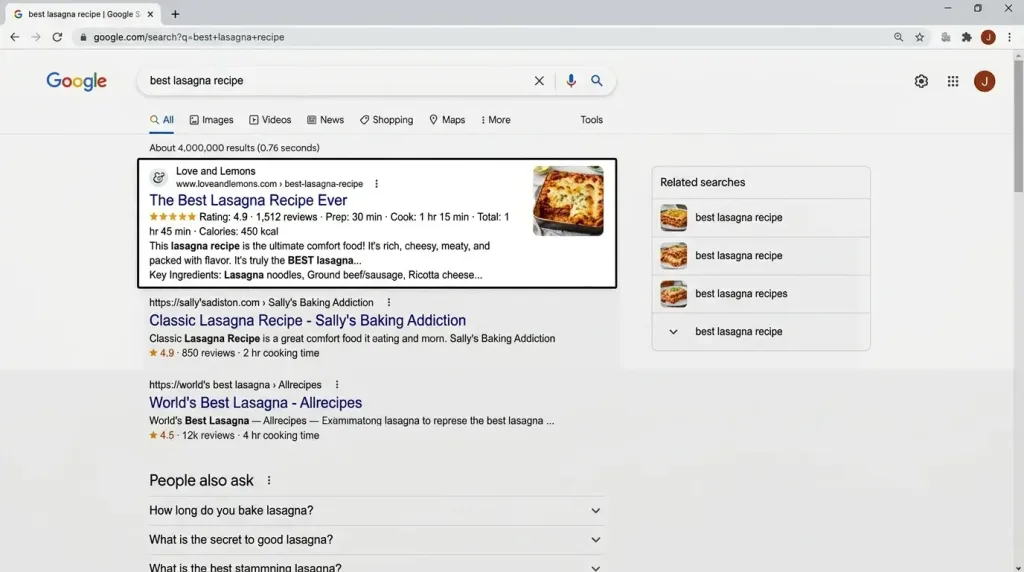This screenshot has height=572, width=1024.
Task: Open the zoom magnifier icon in address bar
Action: point(899,37)
